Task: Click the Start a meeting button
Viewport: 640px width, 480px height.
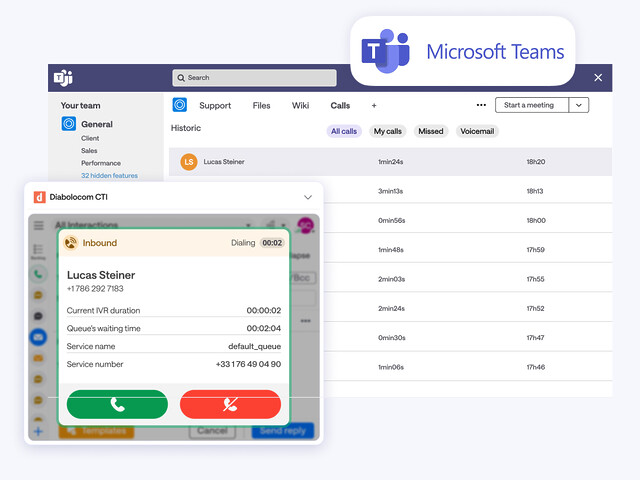Action: click(530, 105)
